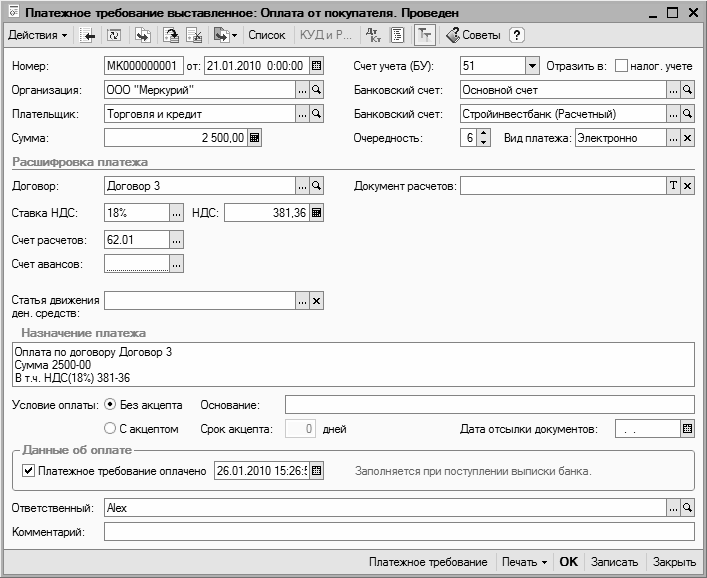This screenshot has width=707, height=578.
Task: Open selection for Основной счет field
Action: [673, 90]
